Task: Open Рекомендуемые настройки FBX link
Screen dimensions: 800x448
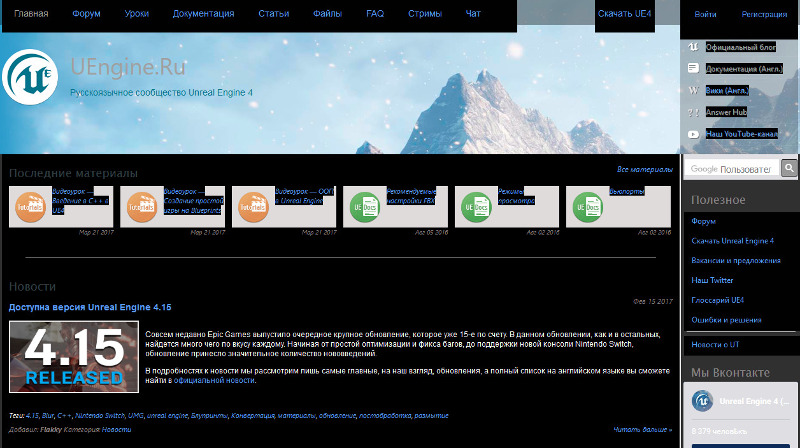Action: [411, 196]
